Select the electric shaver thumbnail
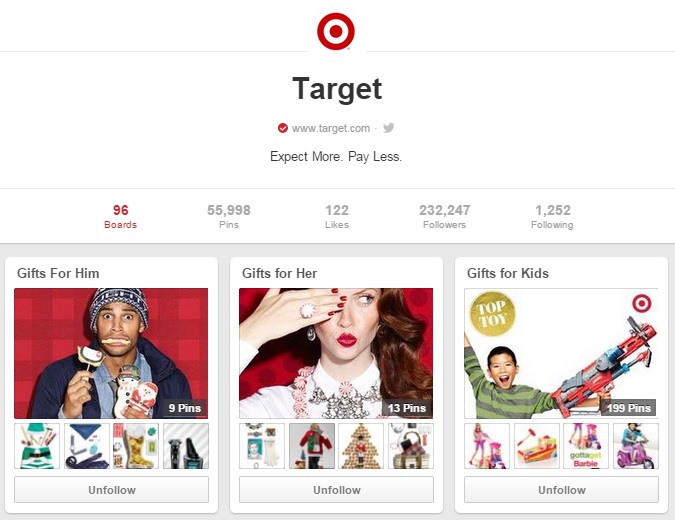The height and width of the screenshot is (520, 675). coord(186,446)
